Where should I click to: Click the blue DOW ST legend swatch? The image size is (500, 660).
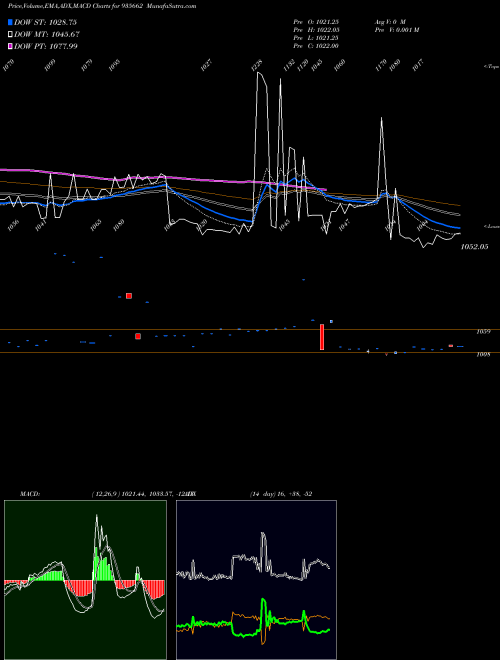pyautogui.click(x=10, y=22)
